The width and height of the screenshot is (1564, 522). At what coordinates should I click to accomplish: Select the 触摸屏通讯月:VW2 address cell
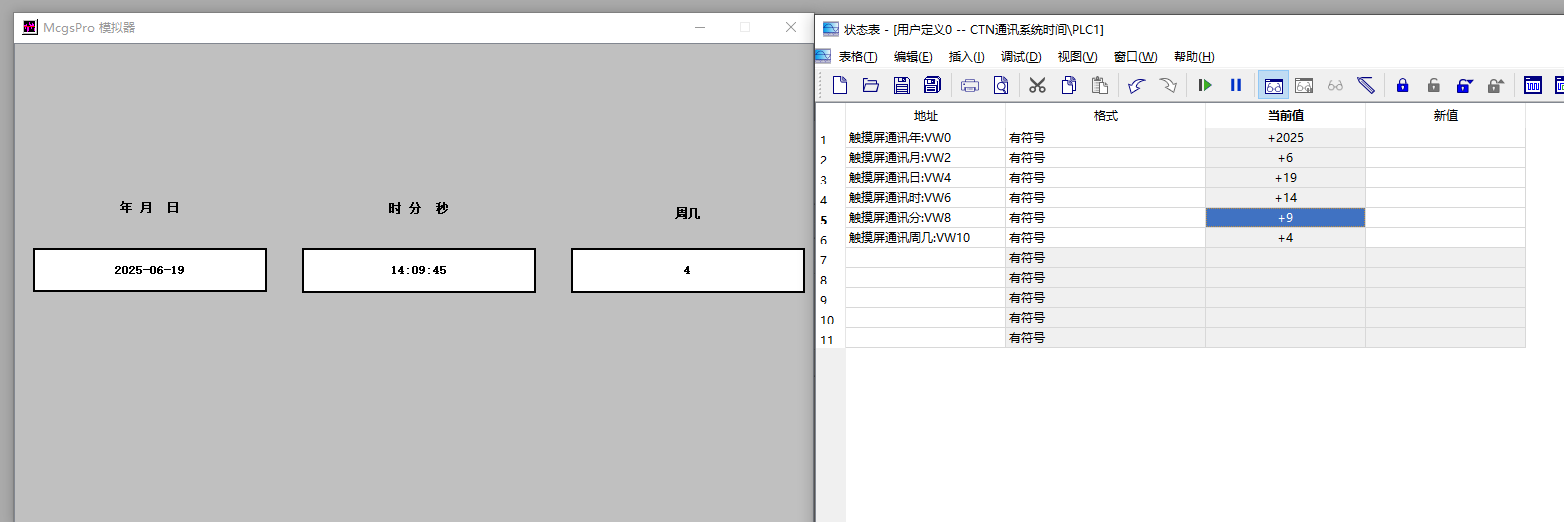pyautogui.click(x=925, y=158)
